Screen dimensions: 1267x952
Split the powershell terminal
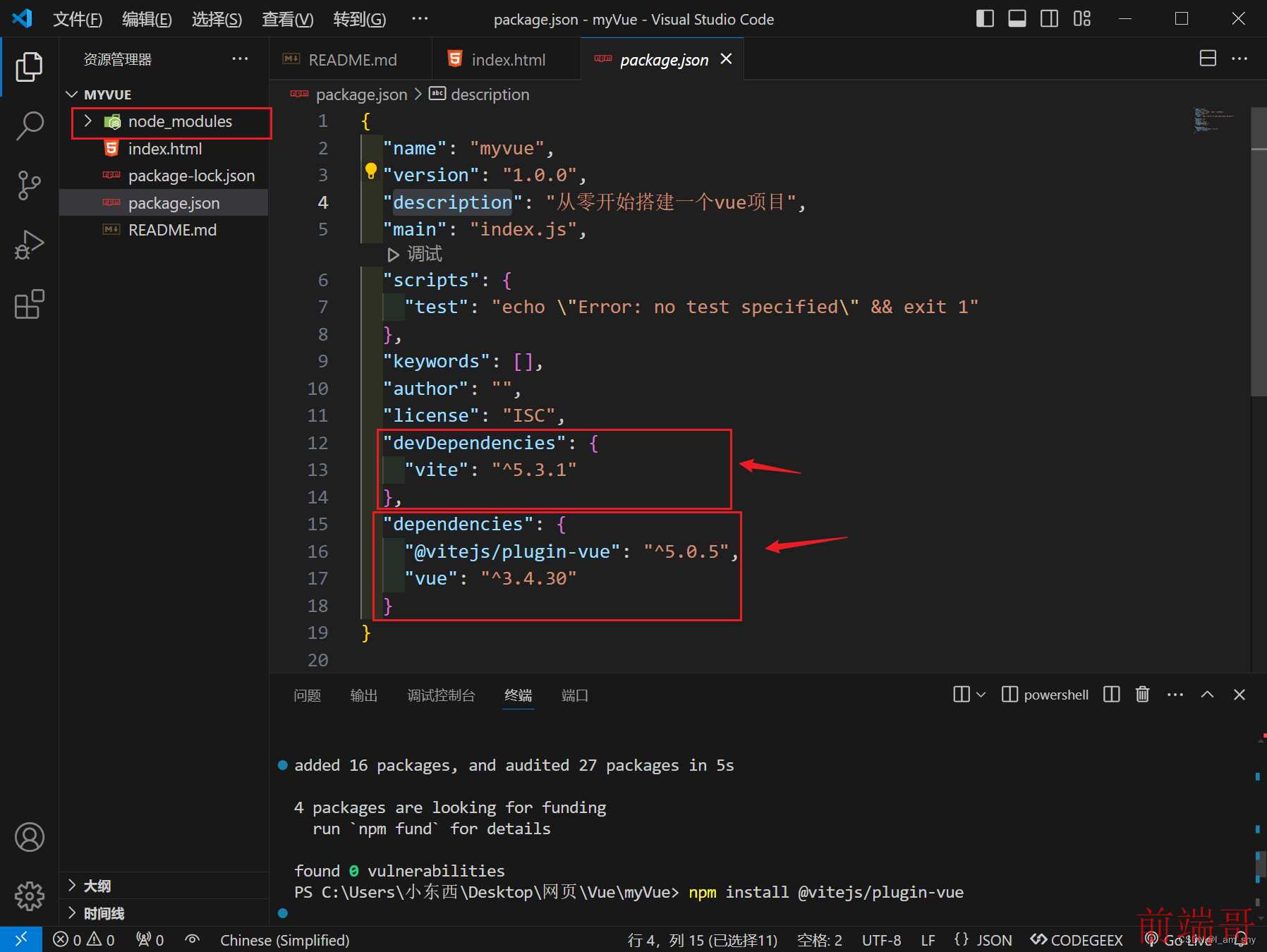[x=1112, y=695]
